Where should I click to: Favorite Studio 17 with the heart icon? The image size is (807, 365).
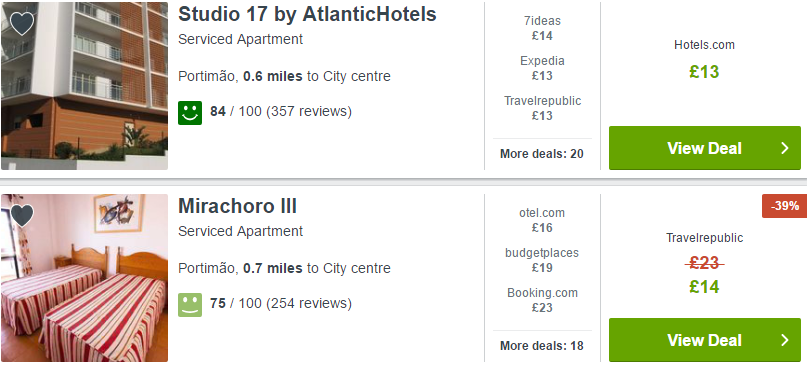tap(22, 24)
